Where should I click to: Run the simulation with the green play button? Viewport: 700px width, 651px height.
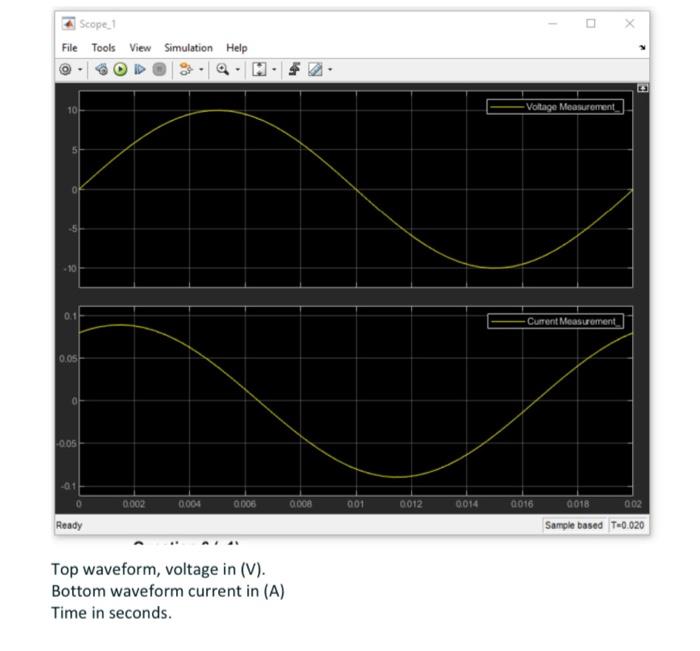(121, 70)
